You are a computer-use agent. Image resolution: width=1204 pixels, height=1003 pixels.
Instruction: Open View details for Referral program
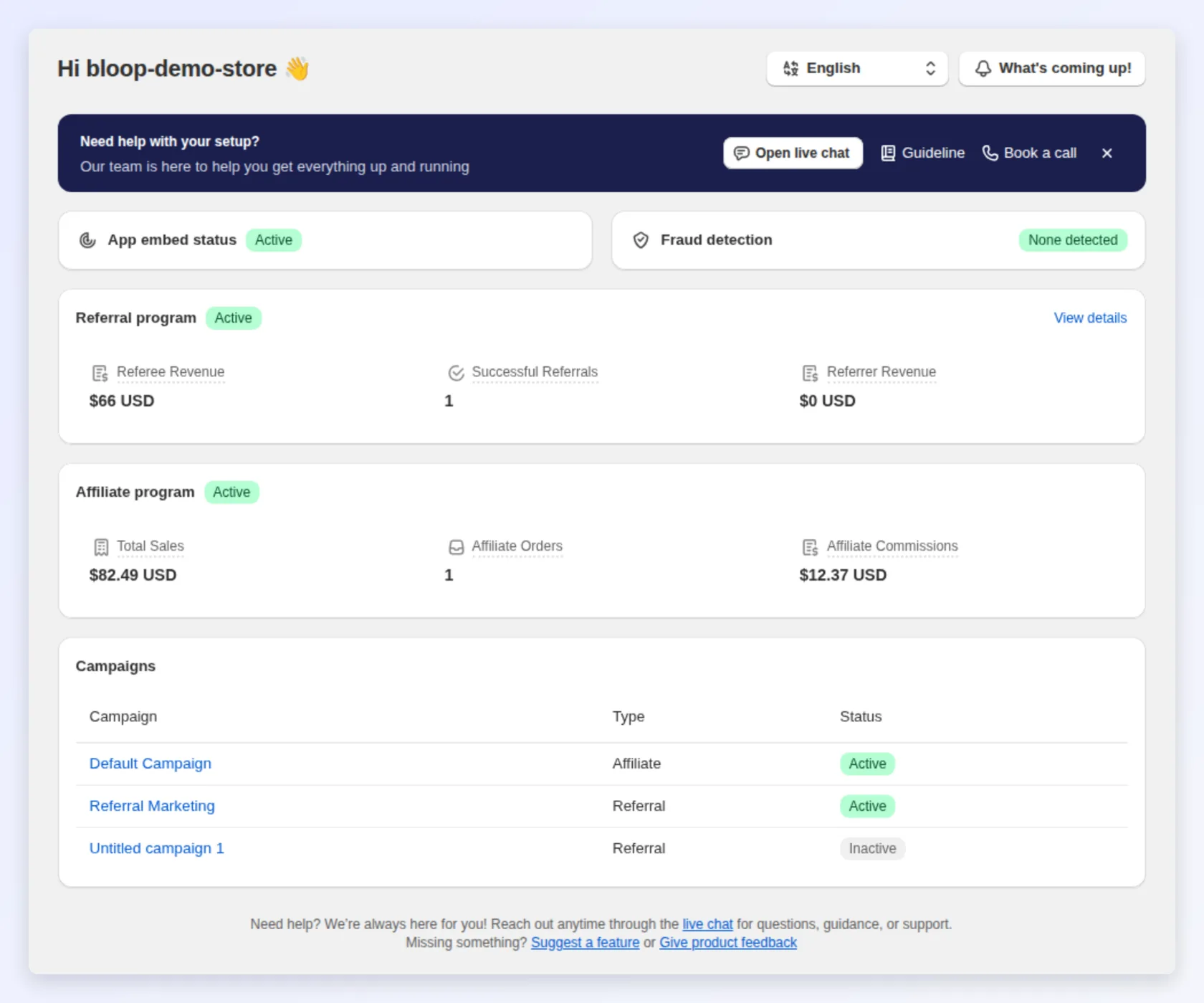[x=1090, y=318]
